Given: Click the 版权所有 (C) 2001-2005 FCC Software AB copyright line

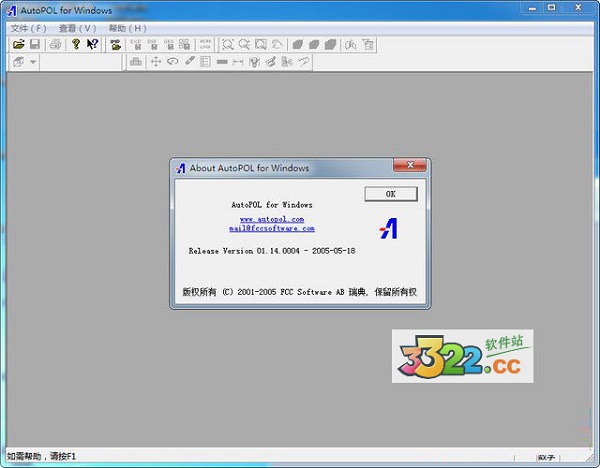Looking at the screenshot, I should pyautogui.click(x=299, y=292).
